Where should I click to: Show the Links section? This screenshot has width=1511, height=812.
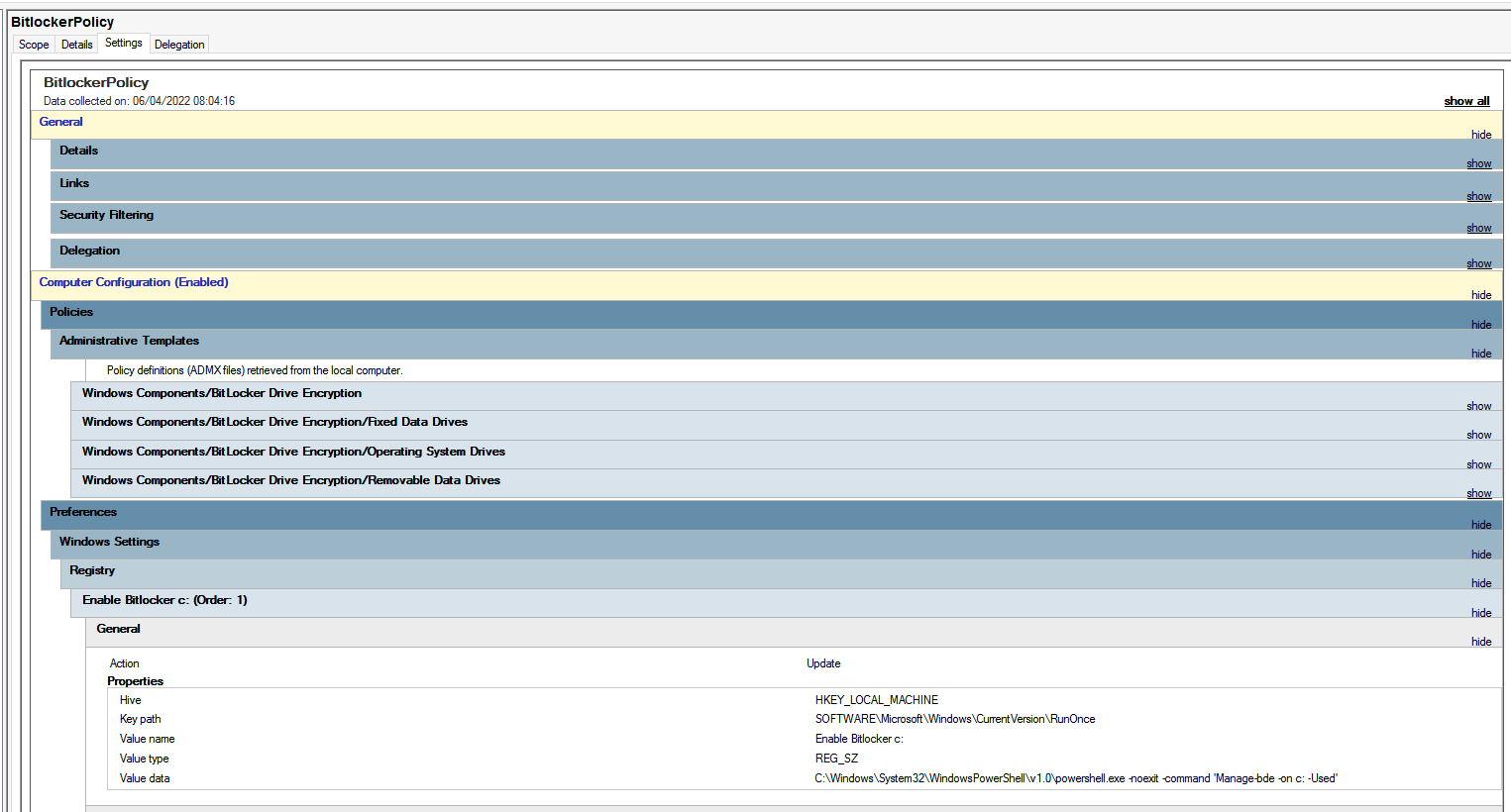click(x=1478, y=195)
